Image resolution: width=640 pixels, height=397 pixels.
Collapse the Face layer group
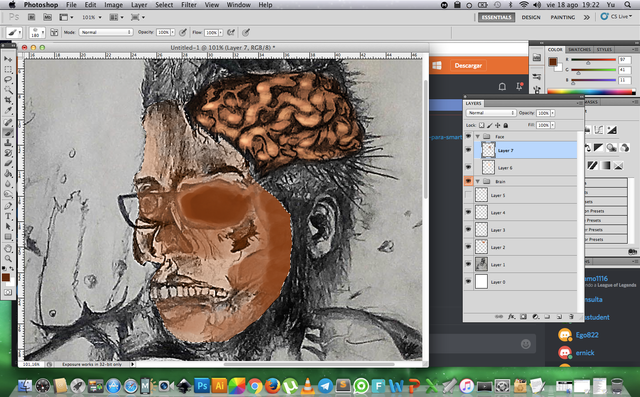(x=478, y=137)
